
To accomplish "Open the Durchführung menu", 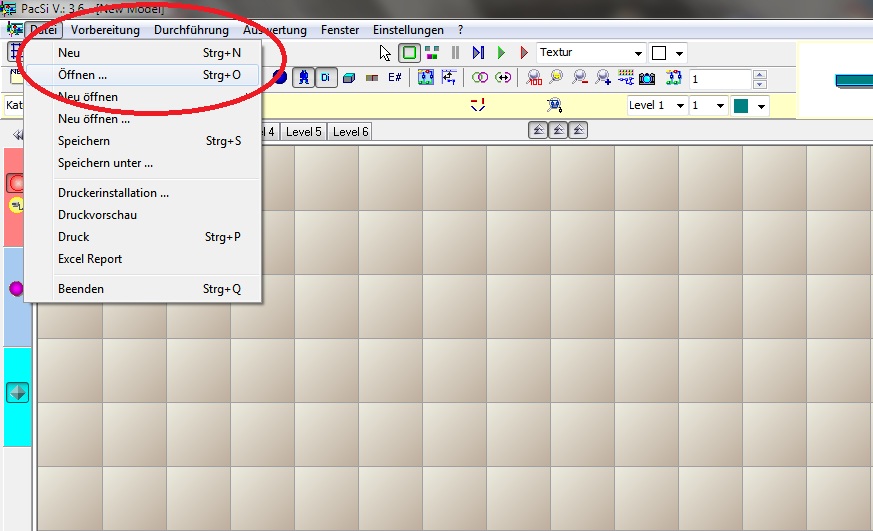I will (191, 30).
